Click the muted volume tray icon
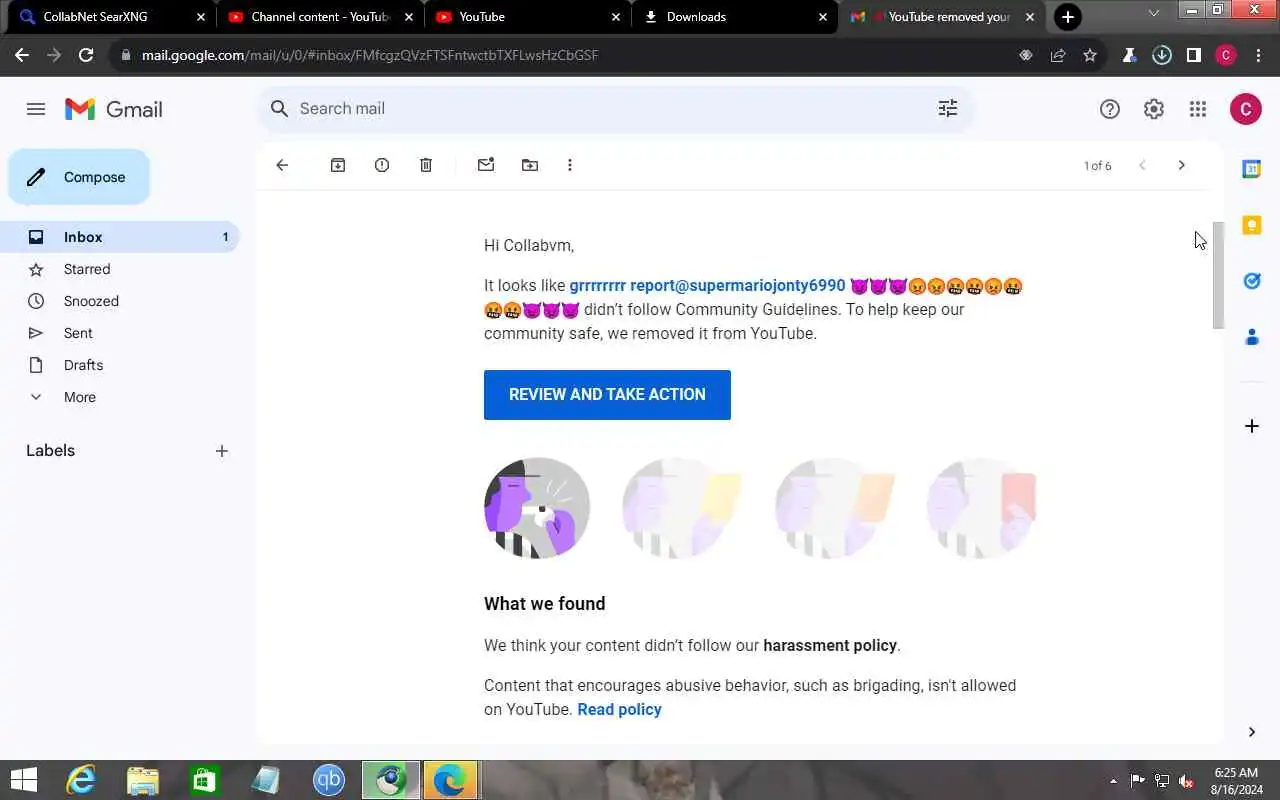This screenshot has width=1280, height=800. [x=1186, y=781]
